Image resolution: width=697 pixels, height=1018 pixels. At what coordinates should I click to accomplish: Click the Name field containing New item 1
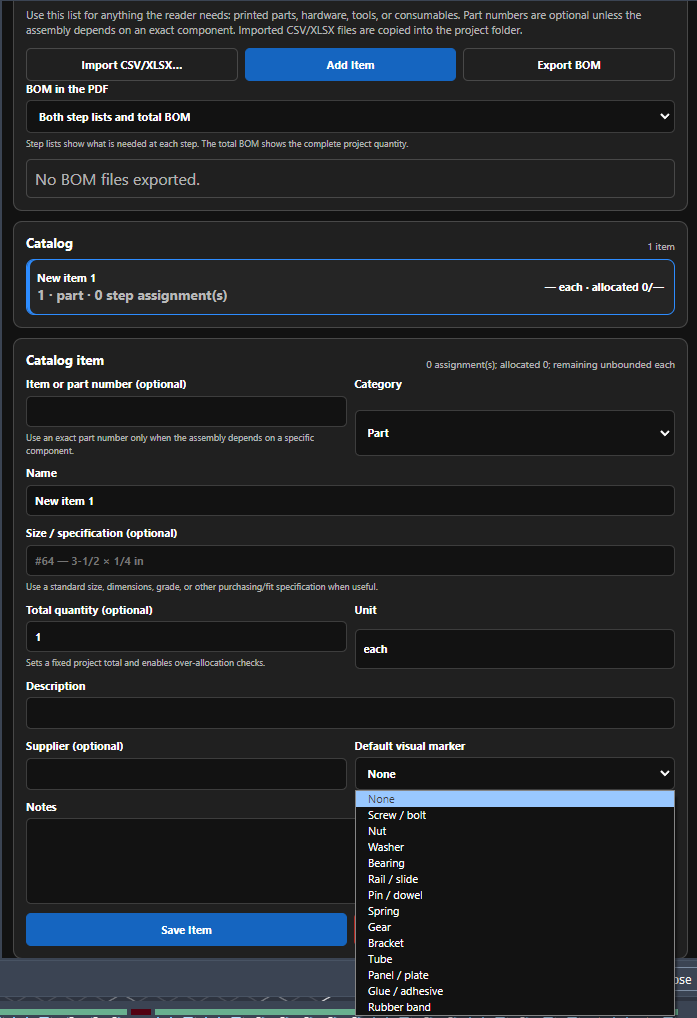click(350, 501)
